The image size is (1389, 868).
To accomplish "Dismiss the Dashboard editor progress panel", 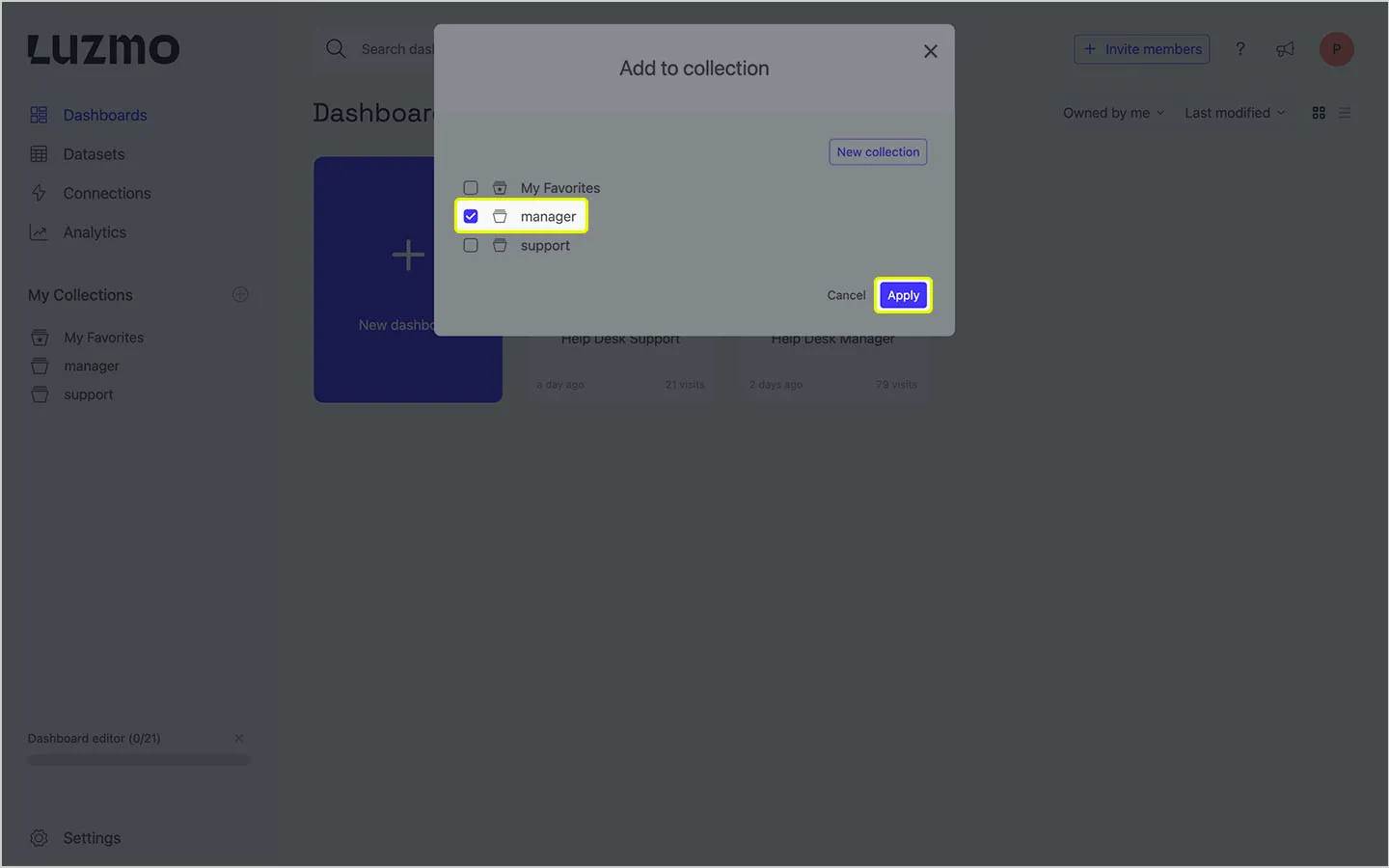I will [x=239, y=738].
